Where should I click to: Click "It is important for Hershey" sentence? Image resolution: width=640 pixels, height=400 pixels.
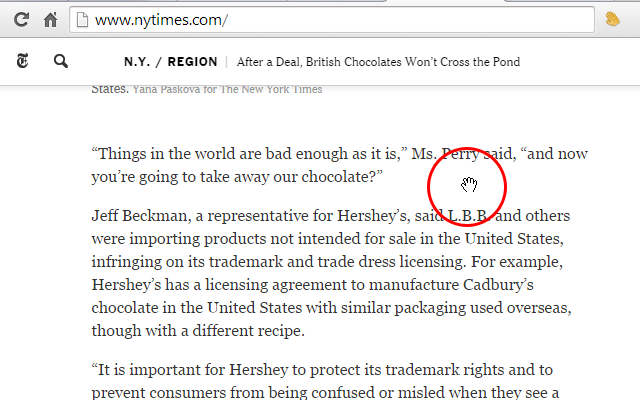pos(322,381)
